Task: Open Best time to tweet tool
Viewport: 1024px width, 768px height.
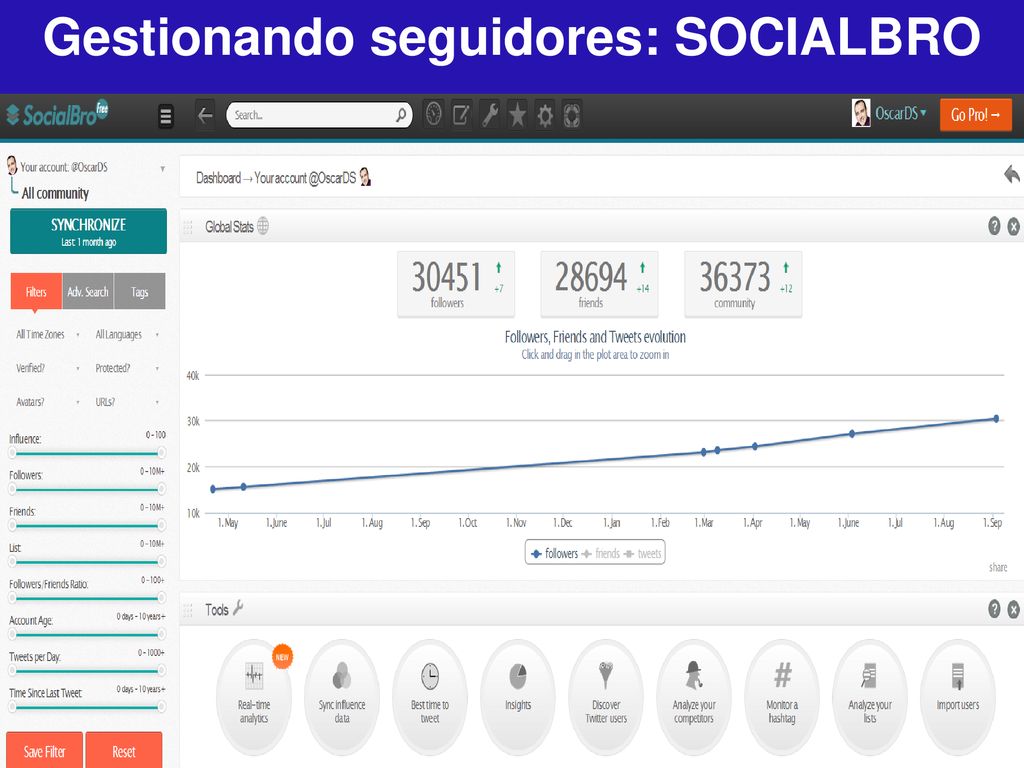Action: click(430, 697)
